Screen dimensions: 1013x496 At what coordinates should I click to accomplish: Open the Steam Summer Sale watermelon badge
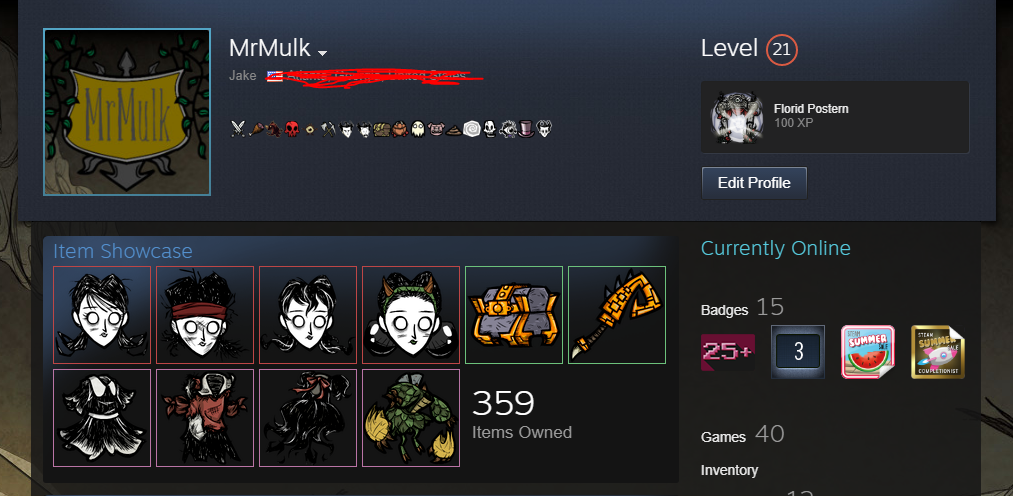[x=868, y=352]
